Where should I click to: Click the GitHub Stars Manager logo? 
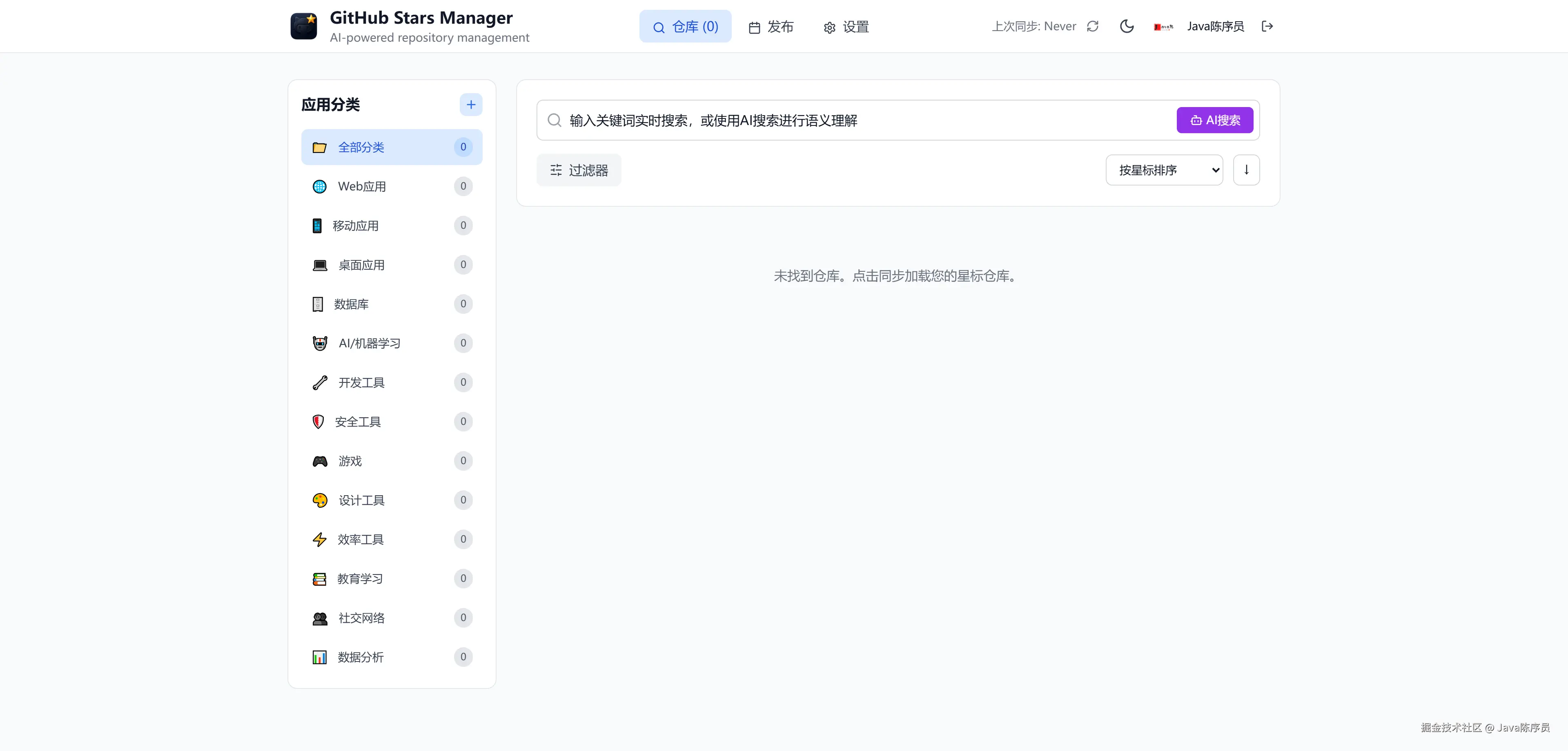click(x=304, y=26)
